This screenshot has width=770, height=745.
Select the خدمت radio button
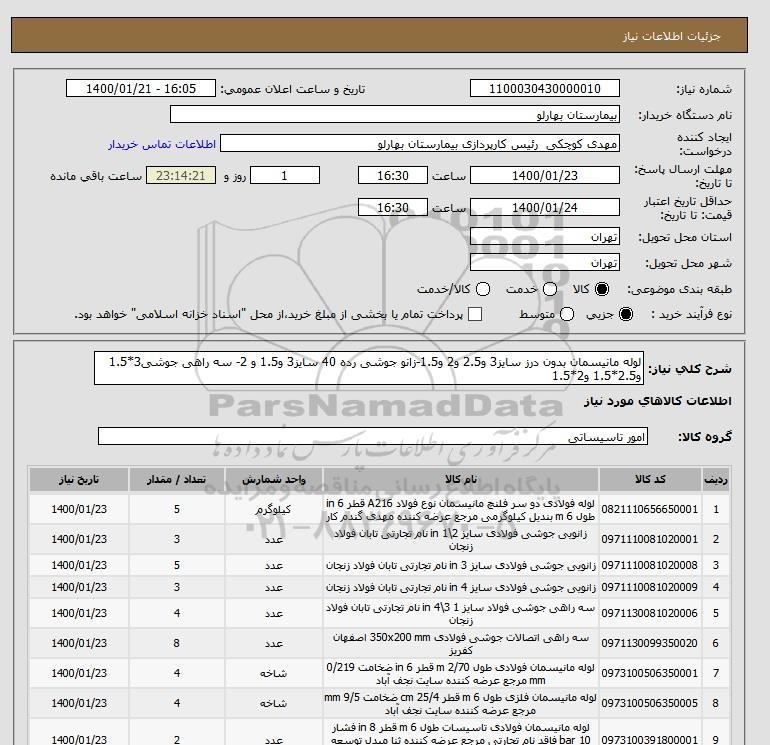(x=550, y=289)
